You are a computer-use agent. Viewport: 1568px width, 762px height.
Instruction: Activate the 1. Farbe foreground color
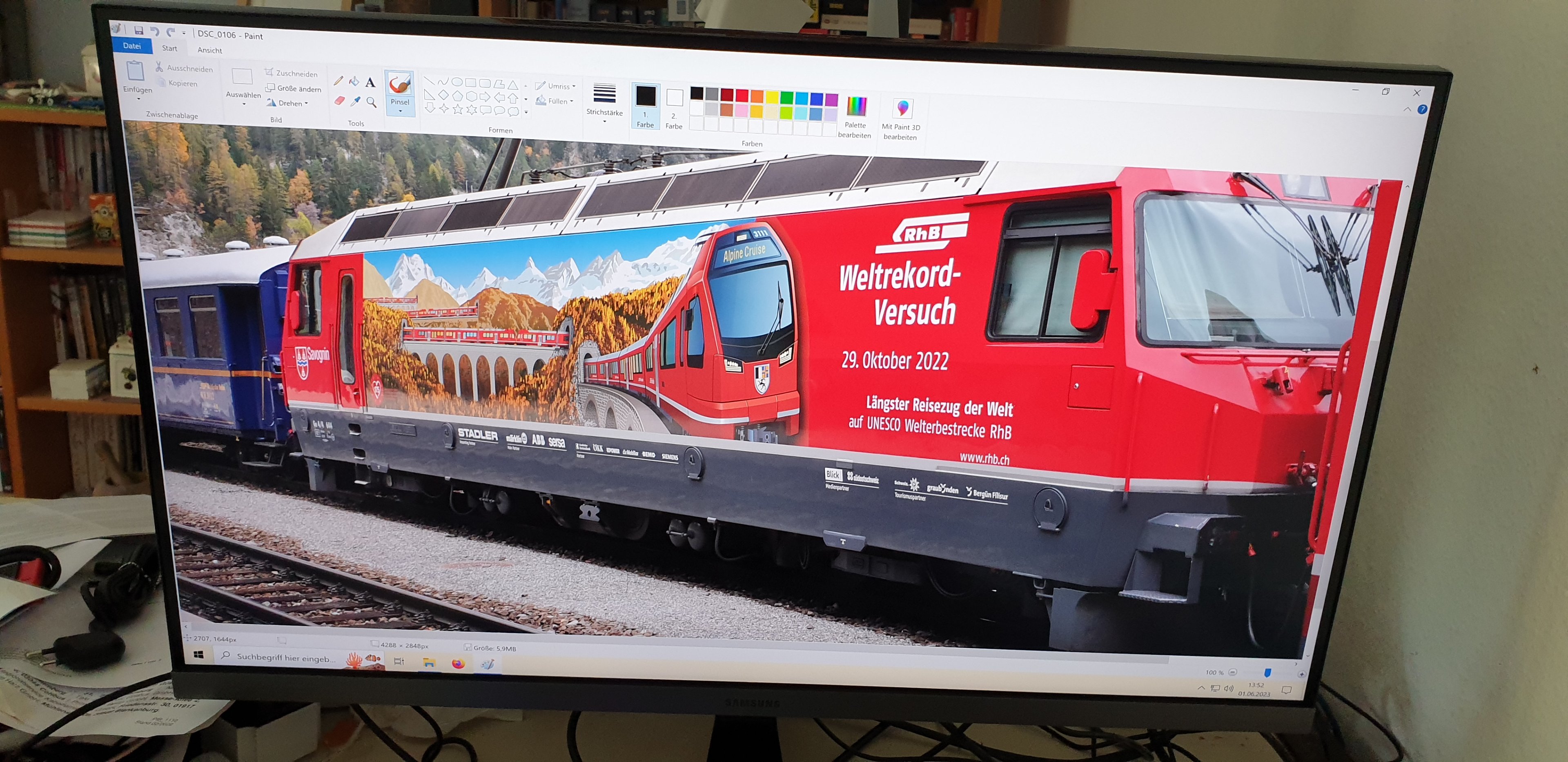click(645, 106)
